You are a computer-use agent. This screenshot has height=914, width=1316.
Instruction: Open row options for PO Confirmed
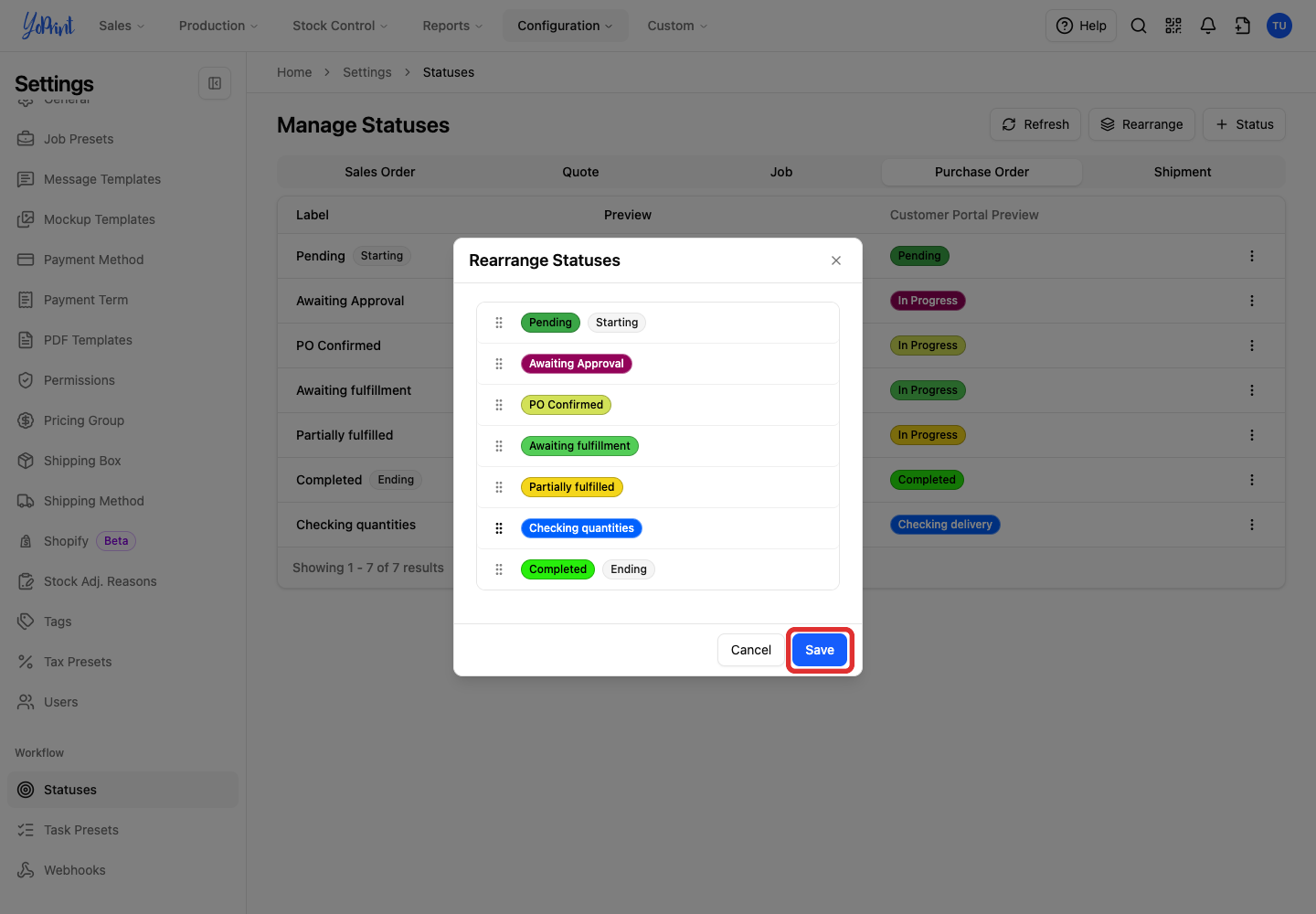click(1252, 345)
